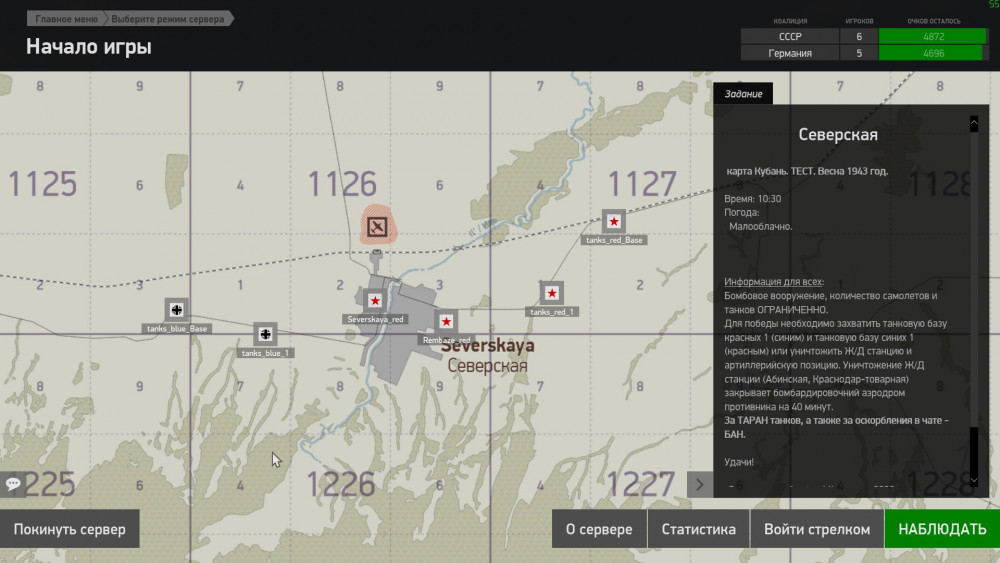Viewport: 1000px width, 563px height.
Task: Go back to Главное меню breadcrumb
Action: point(66,19)
